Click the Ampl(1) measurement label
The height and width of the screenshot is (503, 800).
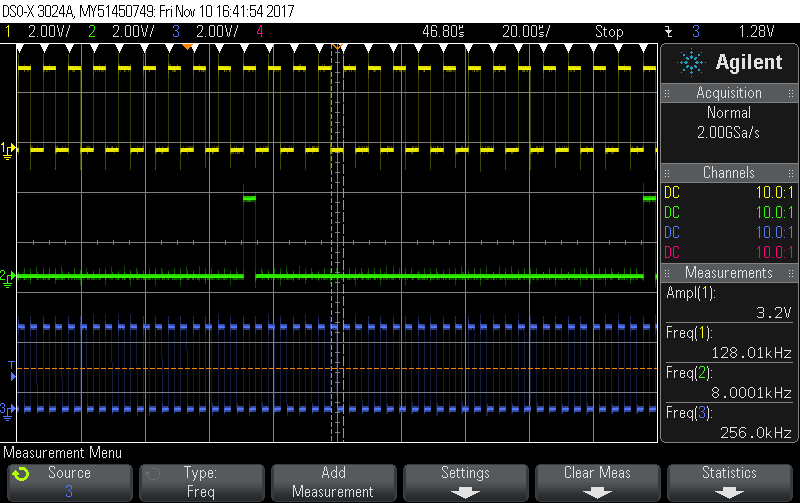pos(691,293)
